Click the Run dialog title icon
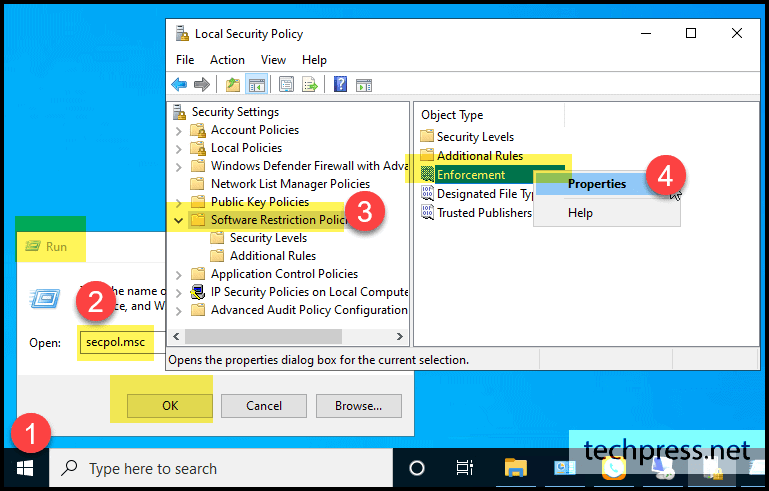The width and height of the screenshot is (769, 491). 33,246
